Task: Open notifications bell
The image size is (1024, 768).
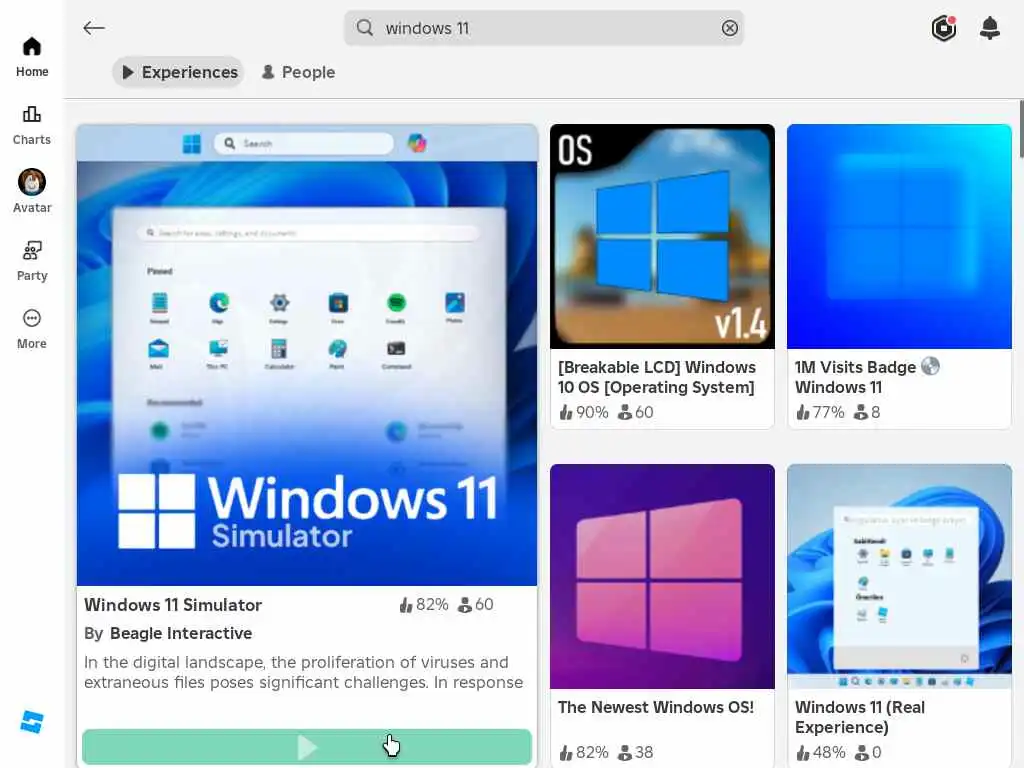Action: pyautogui.click(x=990, y=28)
